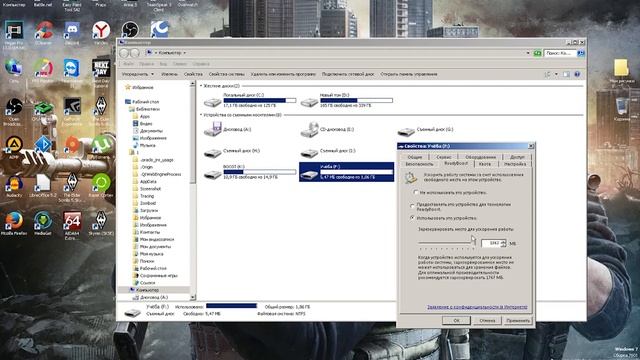640x360 pixels.
Task: Toggle the Explorer preview pane icon
Action: (x=566, y=74)
